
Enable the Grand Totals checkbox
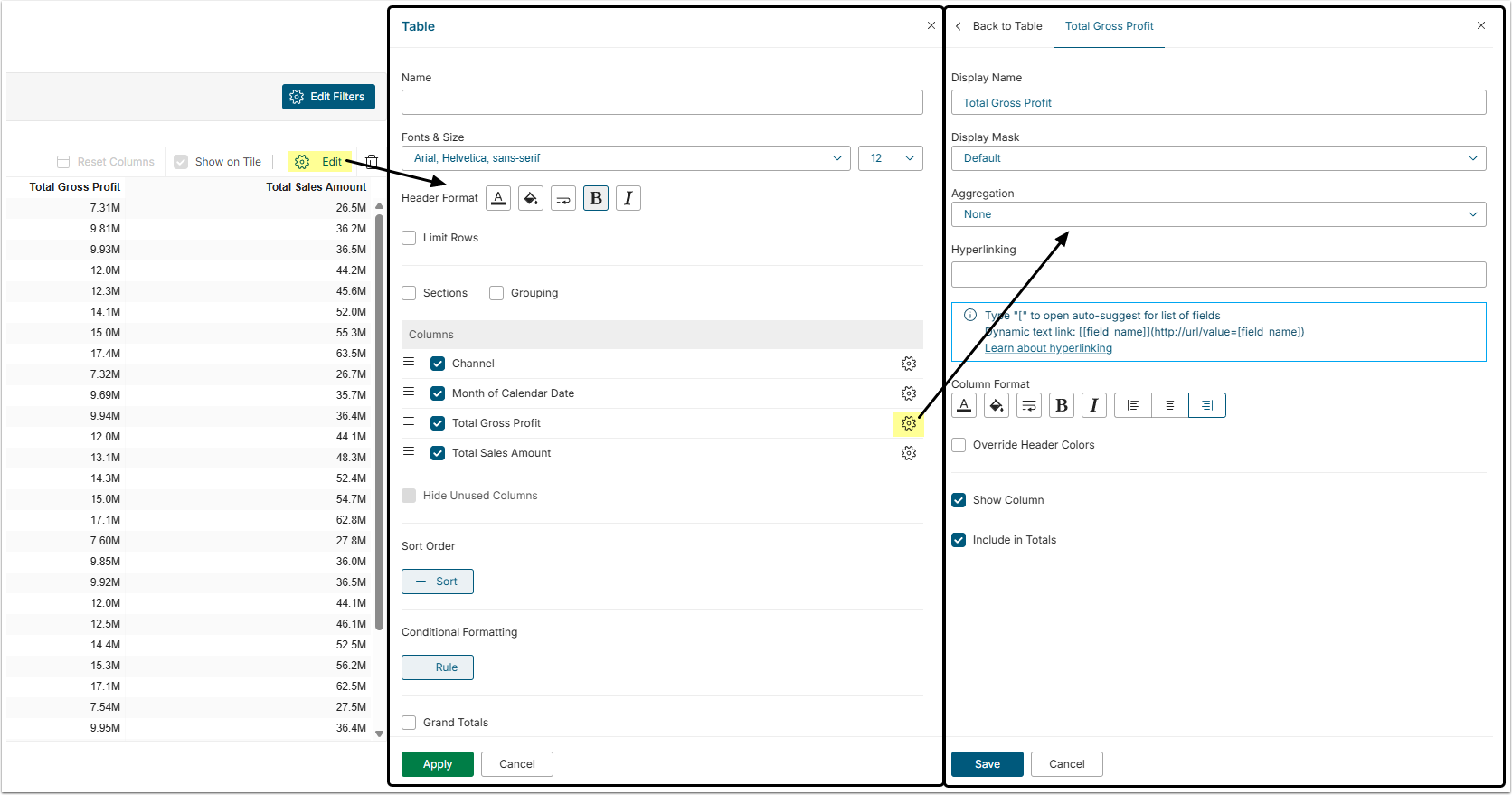pyautogui.click(x=409, y=723)
